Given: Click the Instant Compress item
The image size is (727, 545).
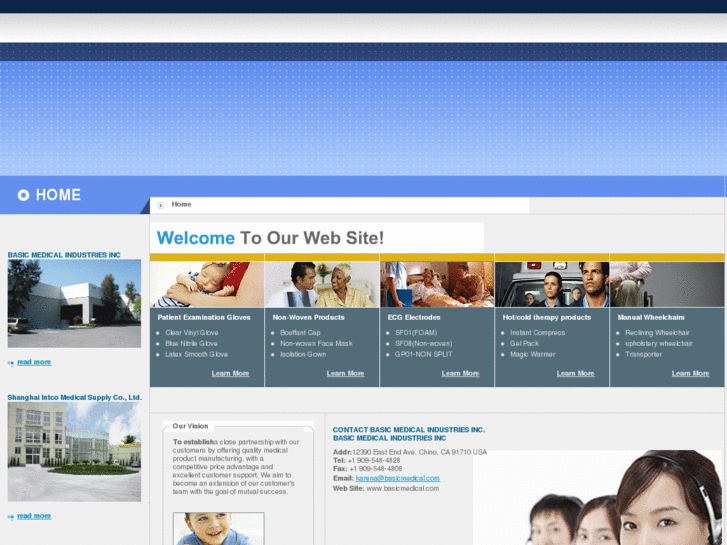Looking at the screenshot, I should pos(537,333).
